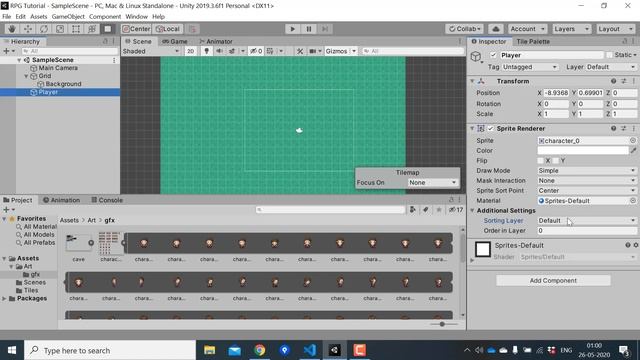This screenshot has height=360, width=640.
Task: Select the Move tool
Action: coord(28,29)
